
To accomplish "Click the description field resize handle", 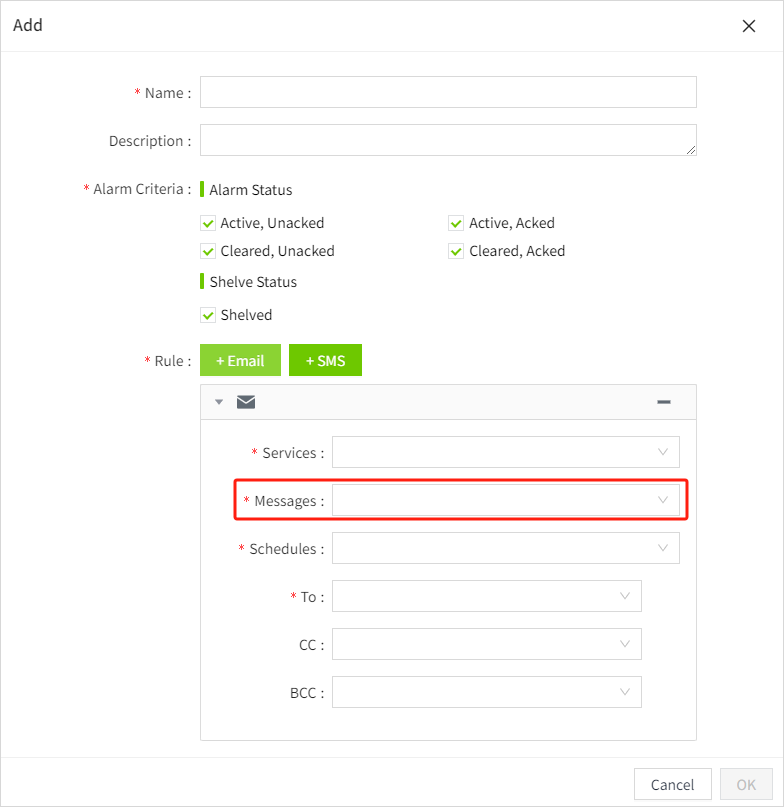I will click(x=690, y=149).
